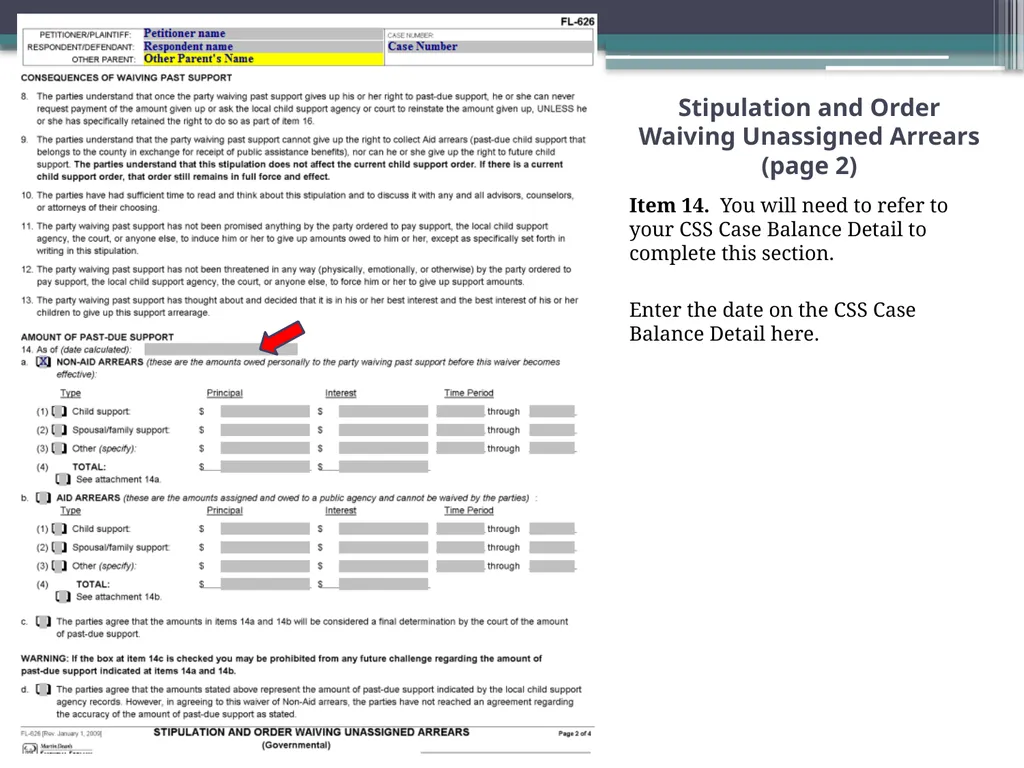
Task: Click 'CONSEQUENCES OF WAIVING PAST SUPPORT' heading
Action: click(126, 78)
